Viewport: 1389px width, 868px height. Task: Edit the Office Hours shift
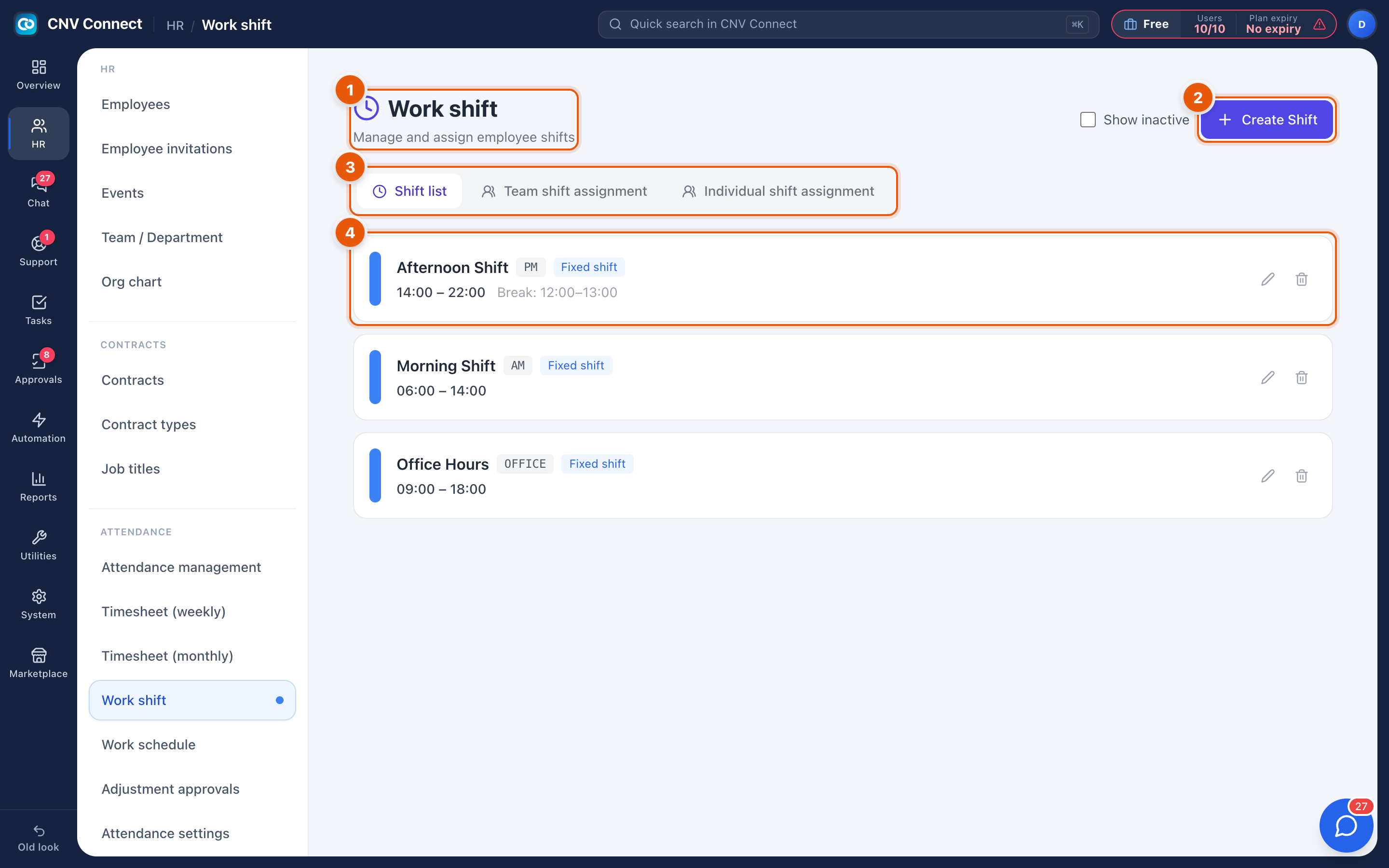(1268, 476)
